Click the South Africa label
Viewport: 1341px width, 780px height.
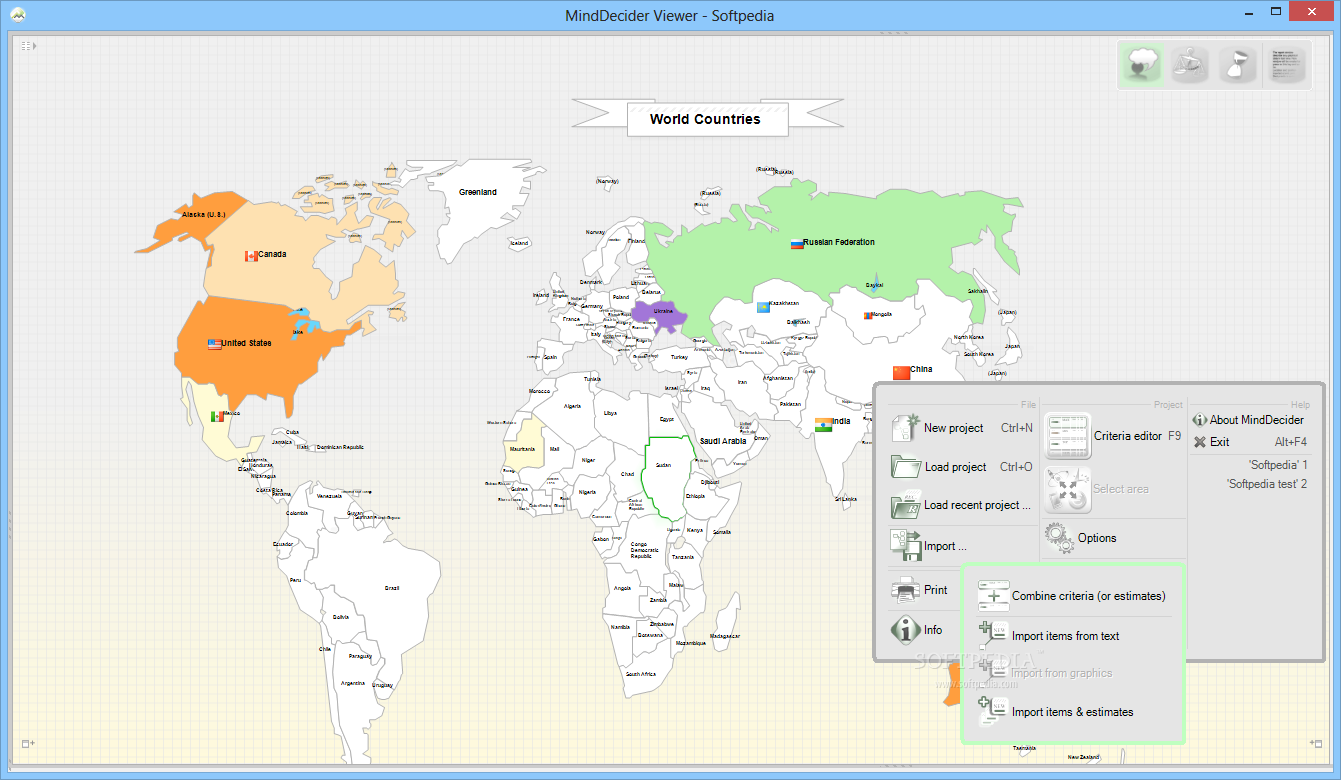pyautogui.click(x=641, y=675)
